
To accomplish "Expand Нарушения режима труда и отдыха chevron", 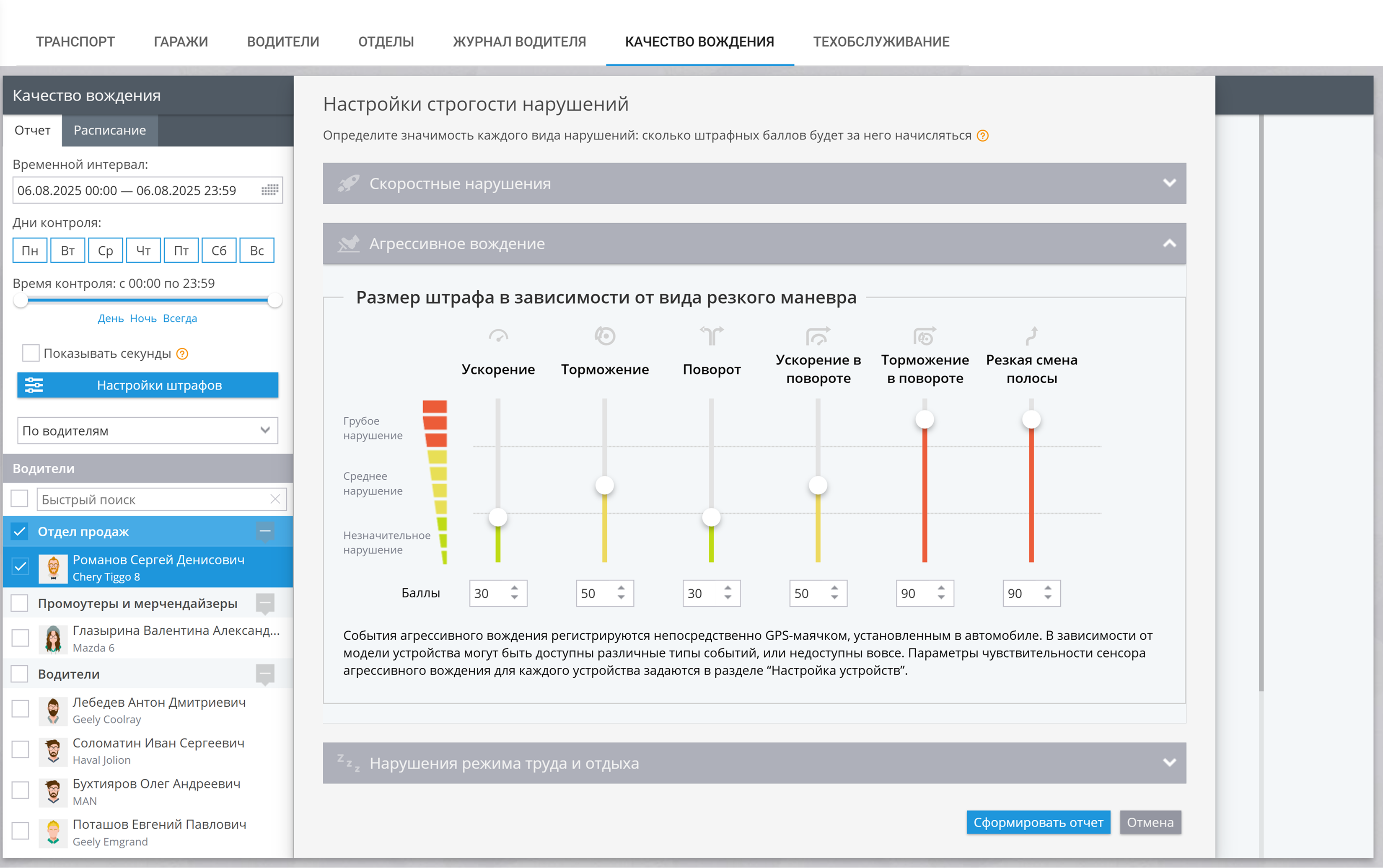I will [1169, 763].
